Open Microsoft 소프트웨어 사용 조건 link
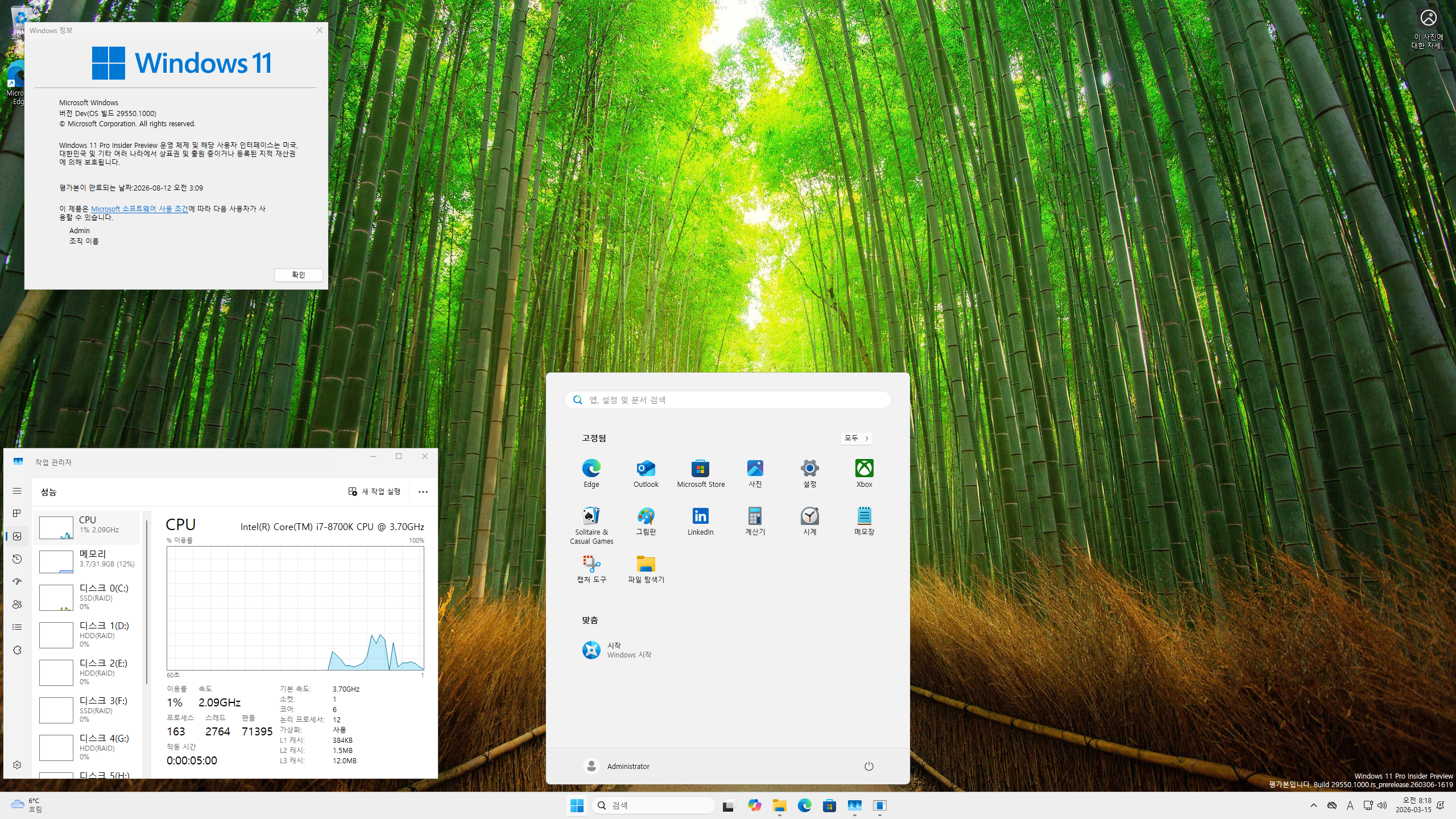 point(139,209)
